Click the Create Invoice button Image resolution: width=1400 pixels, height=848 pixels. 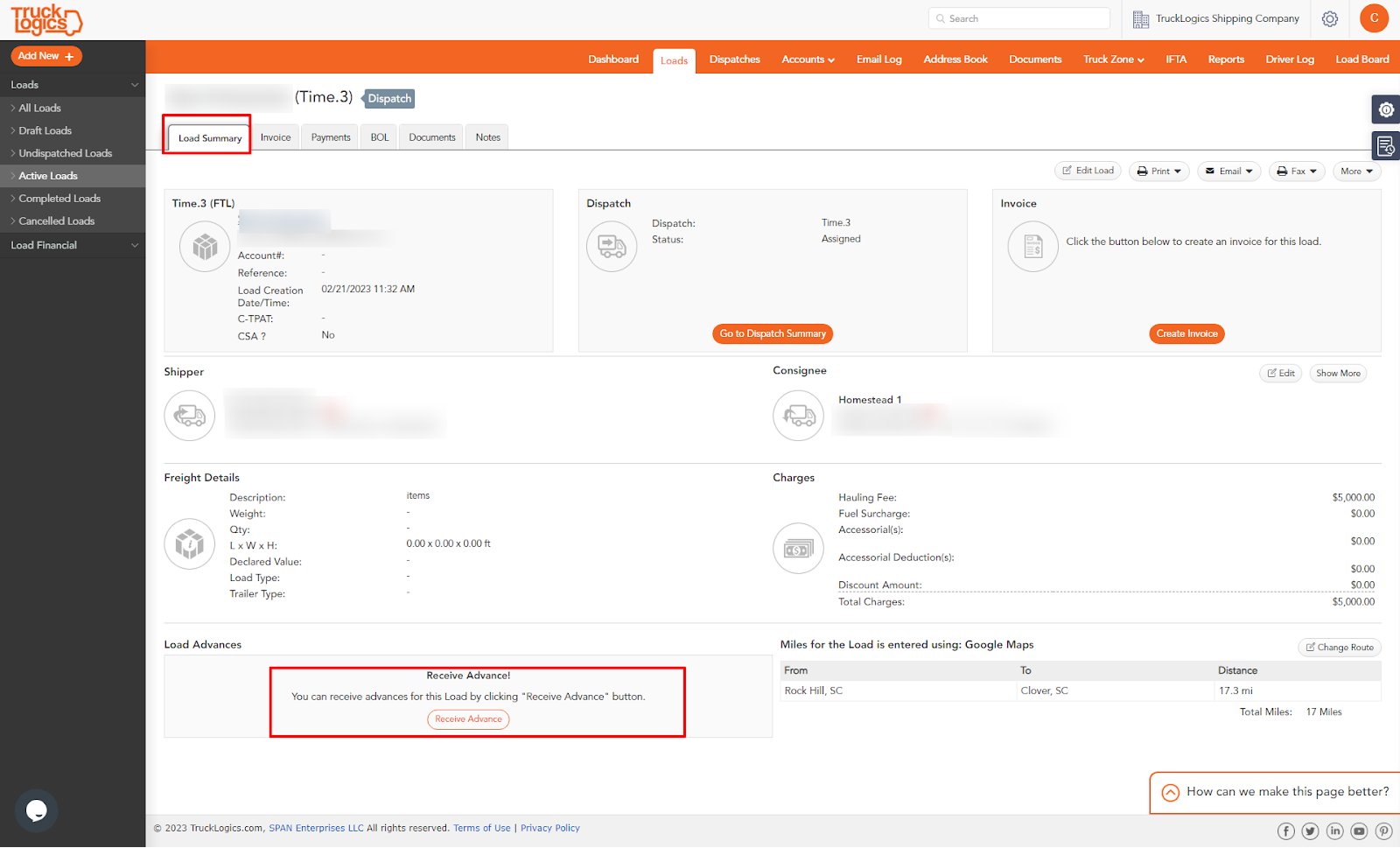point(1186,333)
